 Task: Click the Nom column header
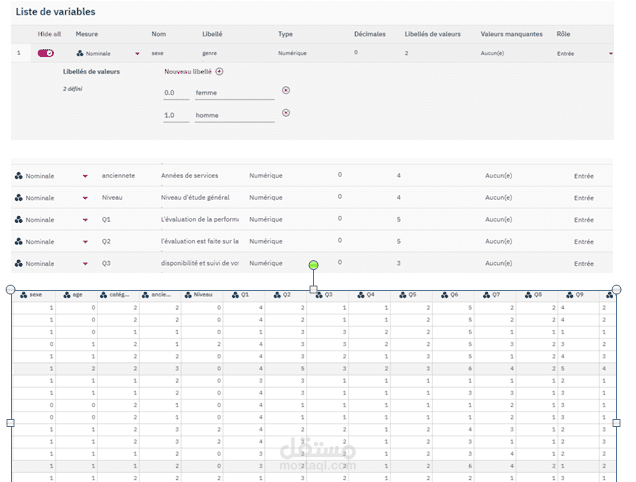(159, 34)
